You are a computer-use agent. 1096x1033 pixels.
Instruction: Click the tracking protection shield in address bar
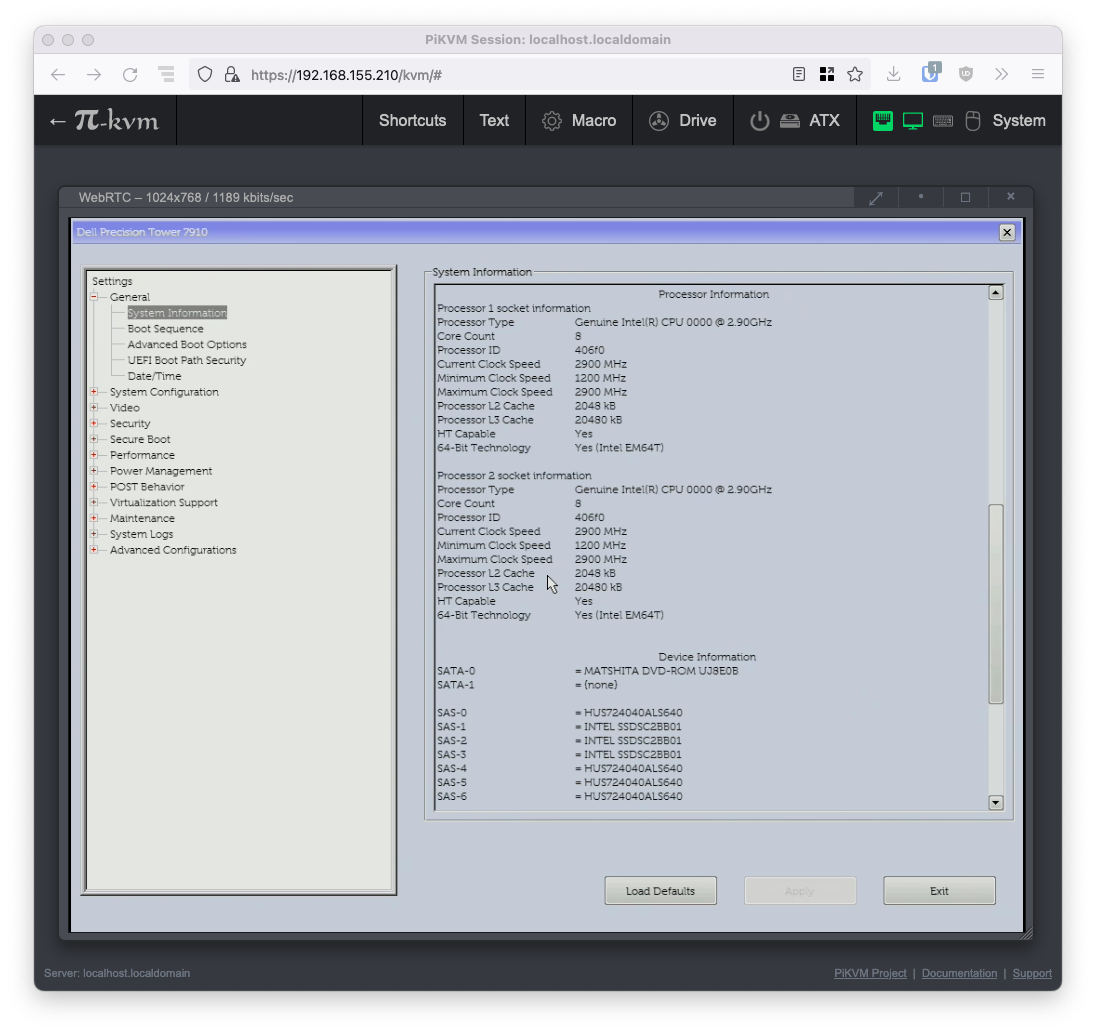[205, 74]
